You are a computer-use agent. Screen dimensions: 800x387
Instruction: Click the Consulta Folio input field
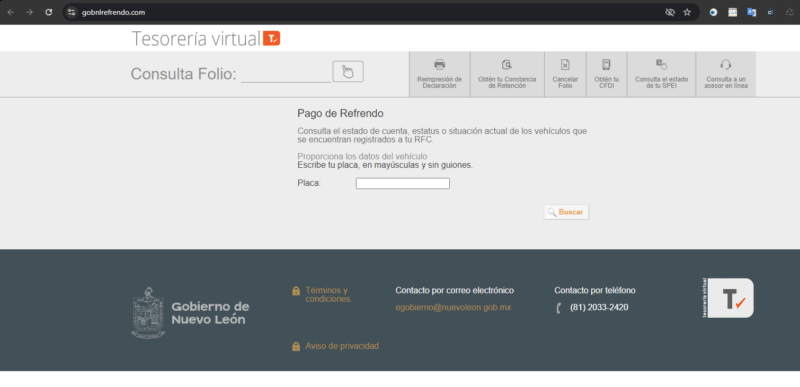[x=286, y=73]
